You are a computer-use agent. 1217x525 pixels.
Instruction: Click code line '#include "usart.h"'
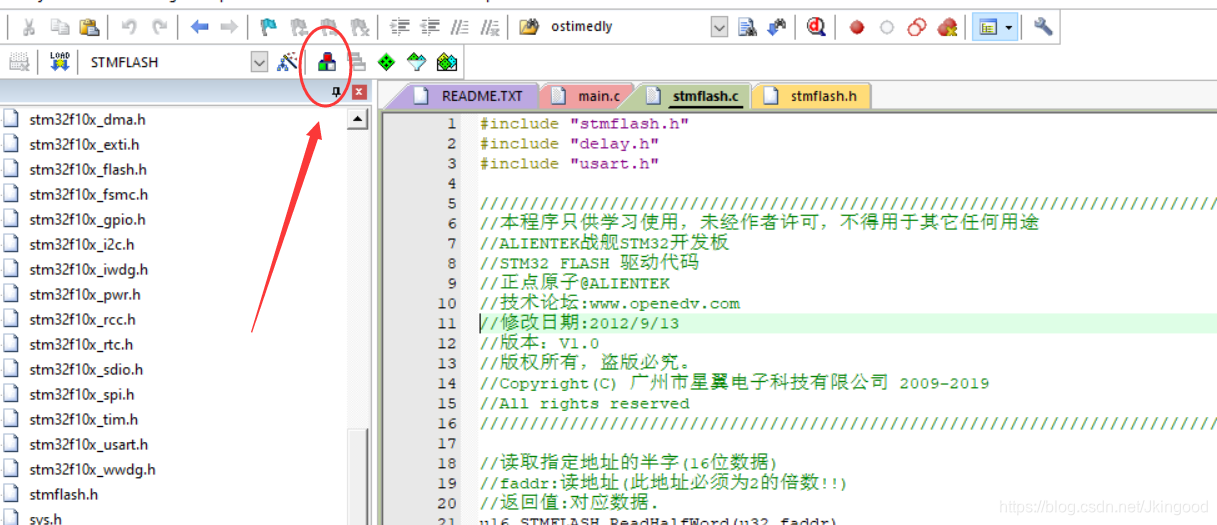[569, 163]
